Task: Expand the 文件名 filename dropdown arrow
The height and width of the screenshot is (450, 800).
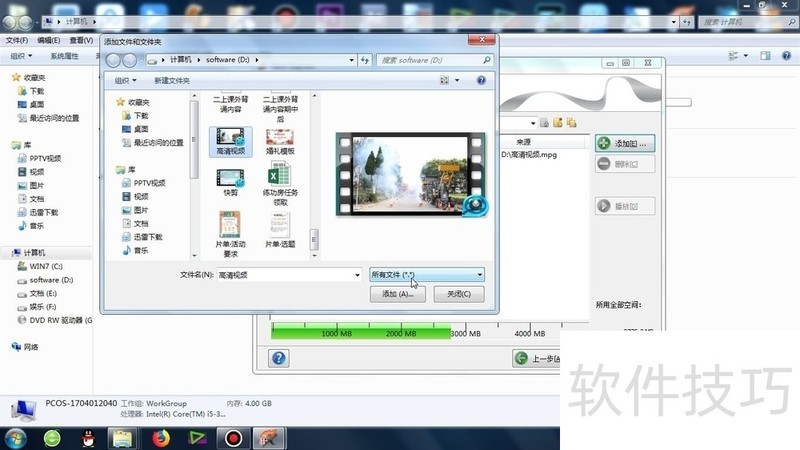Action: 357,274
